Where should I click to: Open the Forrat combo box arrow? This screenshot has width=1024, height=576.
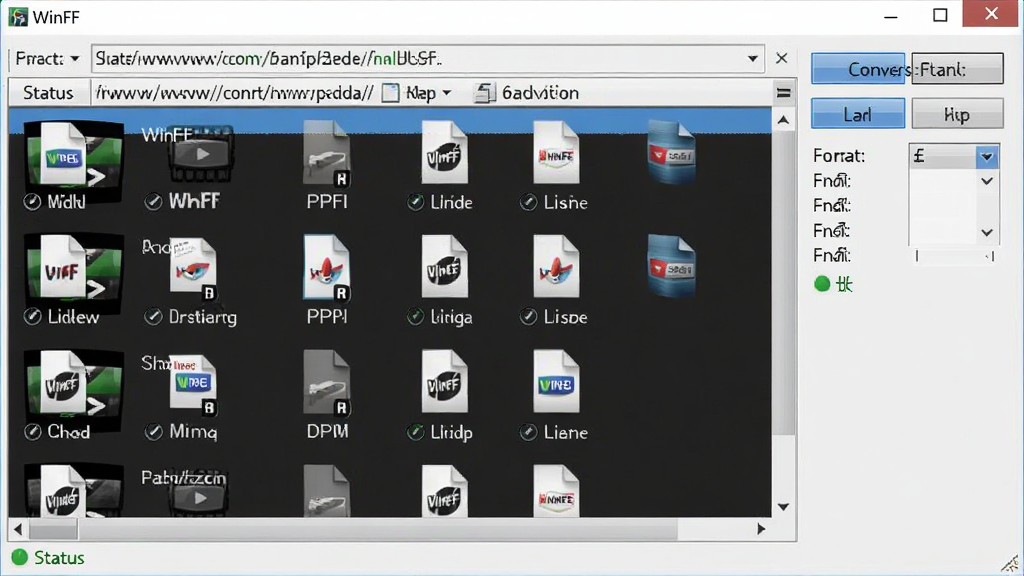click(987, 156)
